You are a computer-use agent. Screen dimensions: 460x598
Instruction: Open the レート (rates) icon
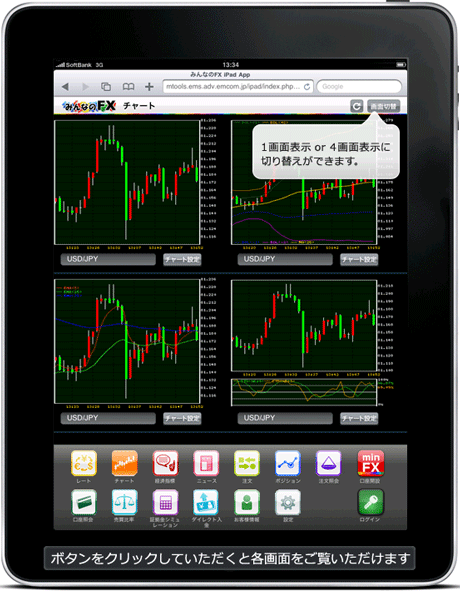coord(84,463)
